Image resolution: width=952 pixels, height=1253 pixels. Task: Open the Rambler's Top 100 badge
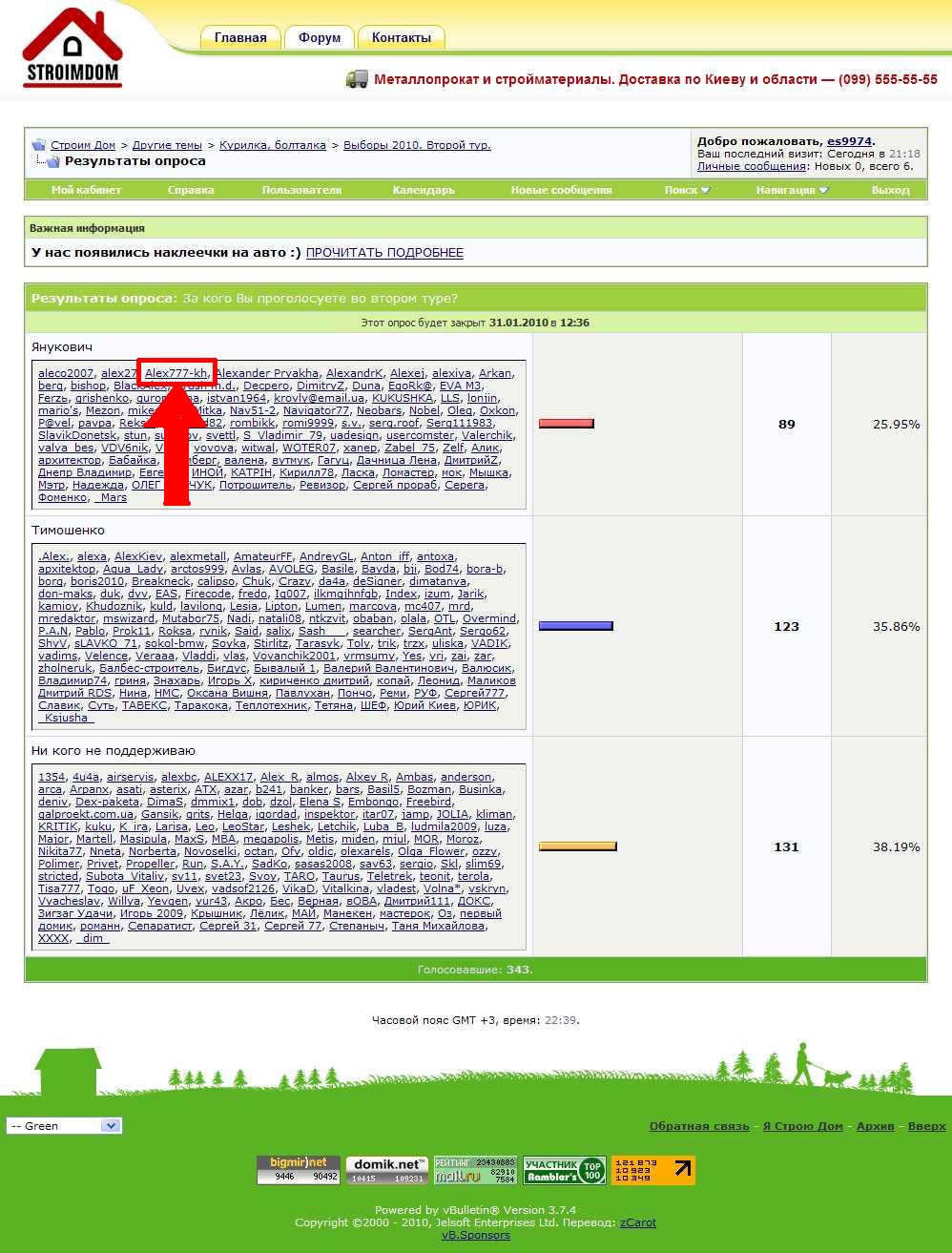564,1170
